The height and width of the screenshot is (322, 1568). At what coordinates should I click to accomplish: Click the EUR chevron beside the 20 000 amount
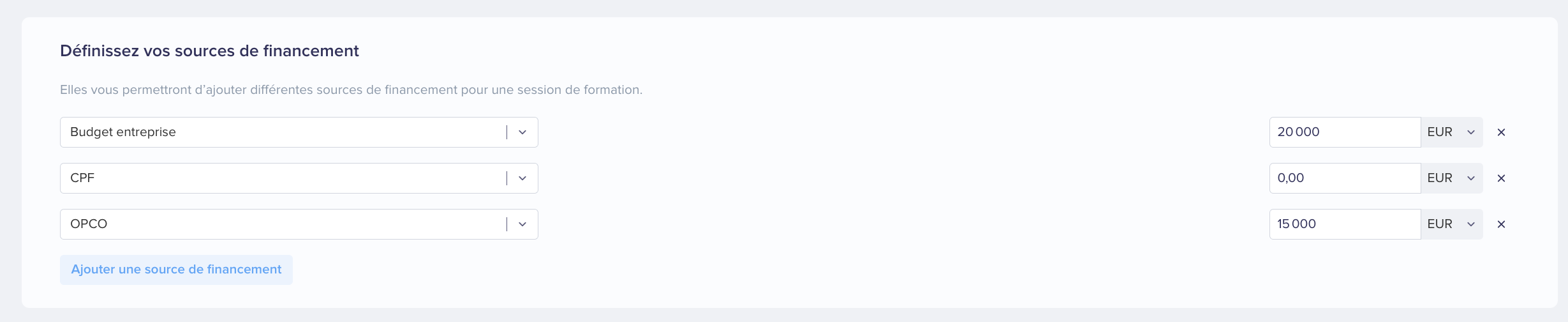coord(1471,132)
